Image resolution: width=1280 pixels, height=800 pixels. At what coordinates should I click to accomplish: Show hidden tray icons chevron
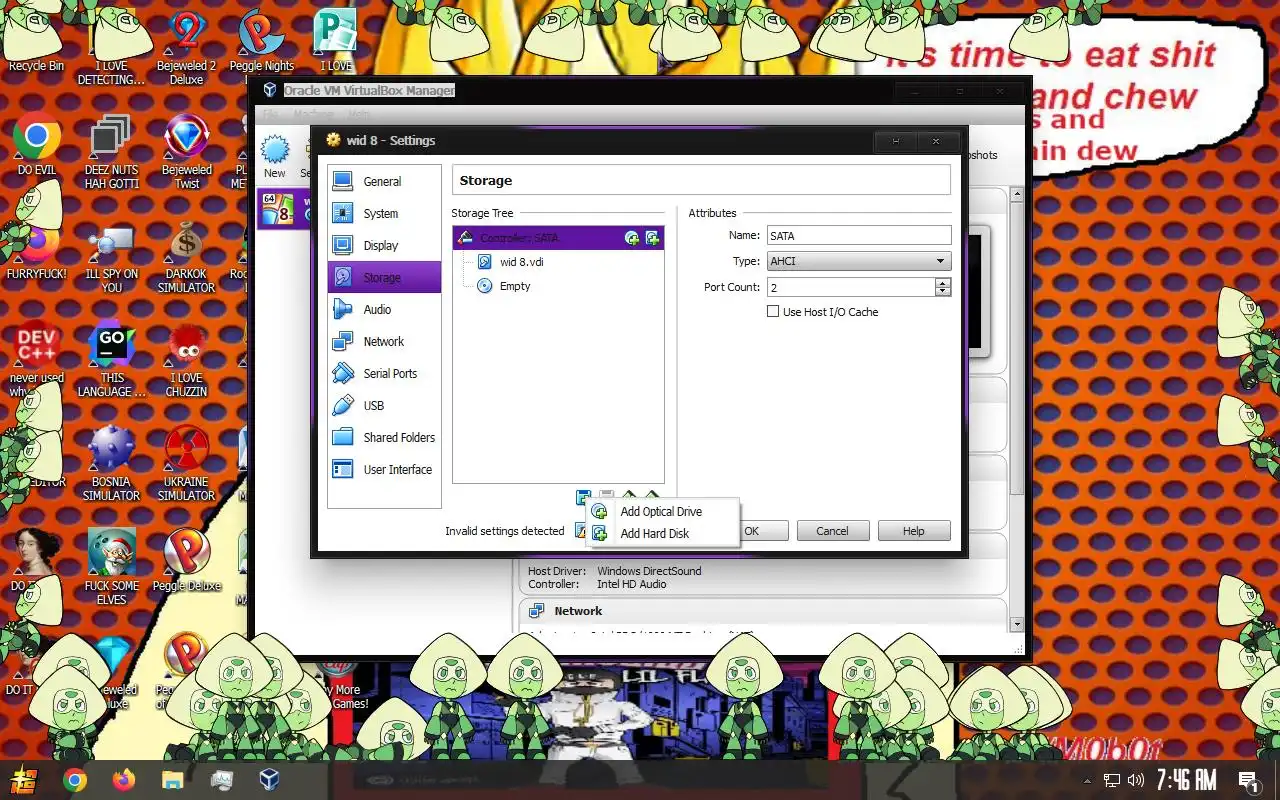[x=1088, y=780]
